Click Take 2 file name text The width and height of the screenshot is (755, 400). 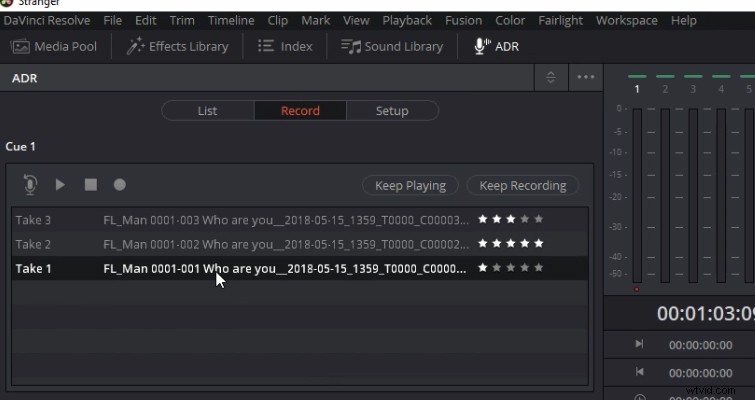pos(286,244)
